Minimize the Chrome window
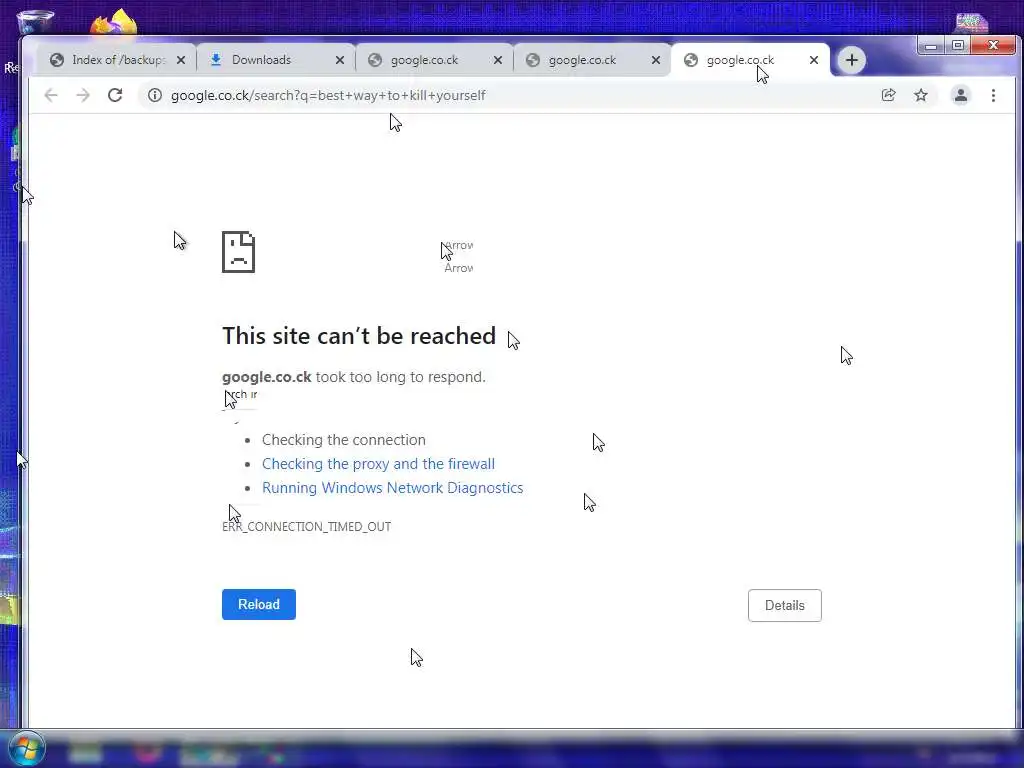1024x768 pixels. [931, 45]
